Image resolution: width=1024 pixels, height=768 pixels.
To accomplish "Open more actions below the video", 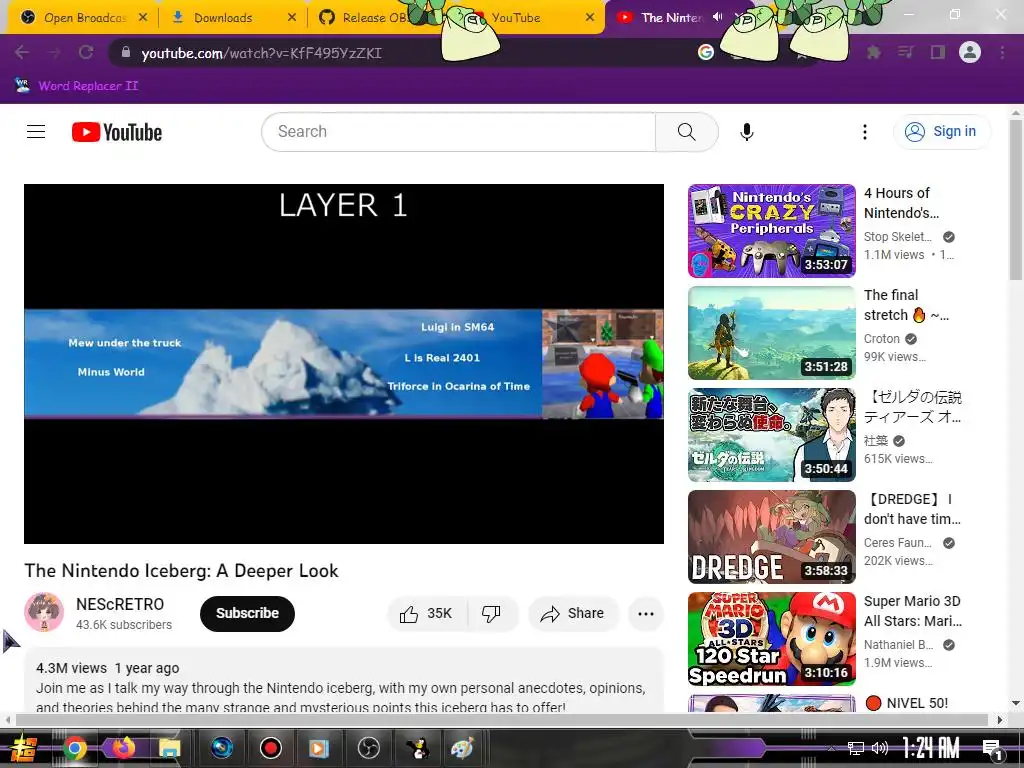I will [646, 614].
